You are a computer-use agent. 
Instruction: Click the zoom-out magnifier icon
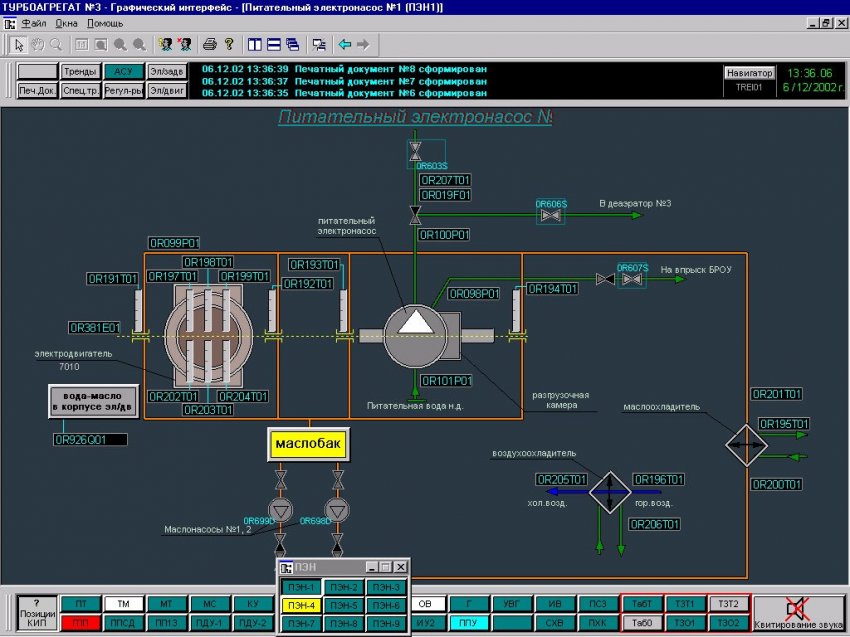click(x=139, y=44)
